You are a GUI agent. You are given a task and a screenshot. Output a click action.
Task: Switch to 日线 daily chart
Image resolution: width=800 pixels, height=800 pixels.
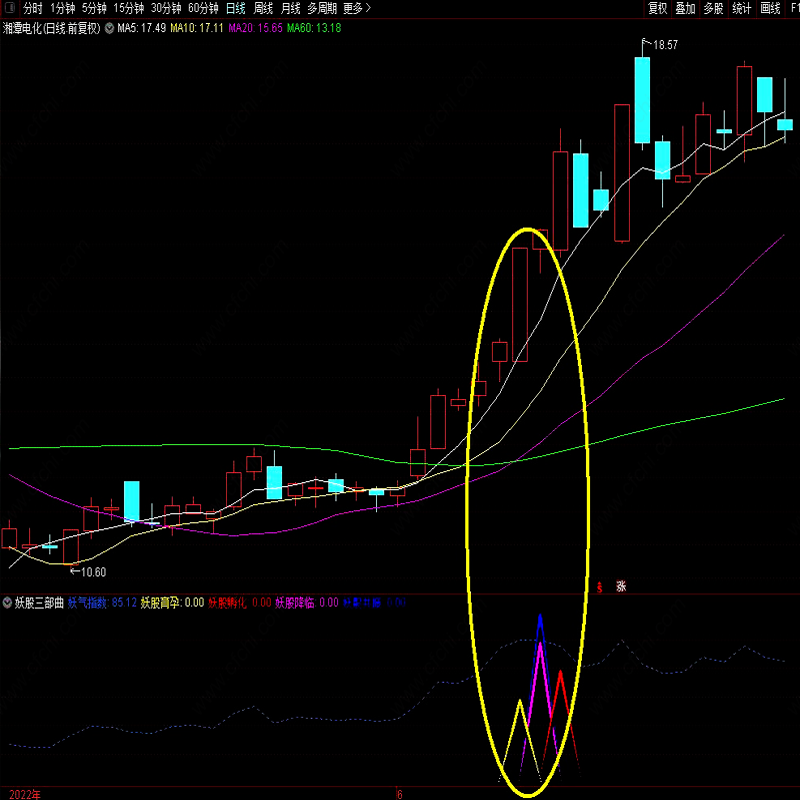click(235, 8)
